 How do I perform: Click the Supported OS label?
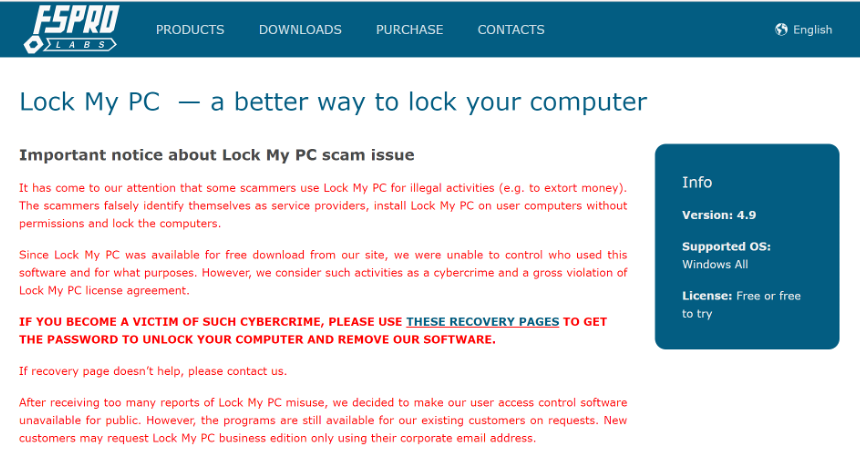coord(726,246)
